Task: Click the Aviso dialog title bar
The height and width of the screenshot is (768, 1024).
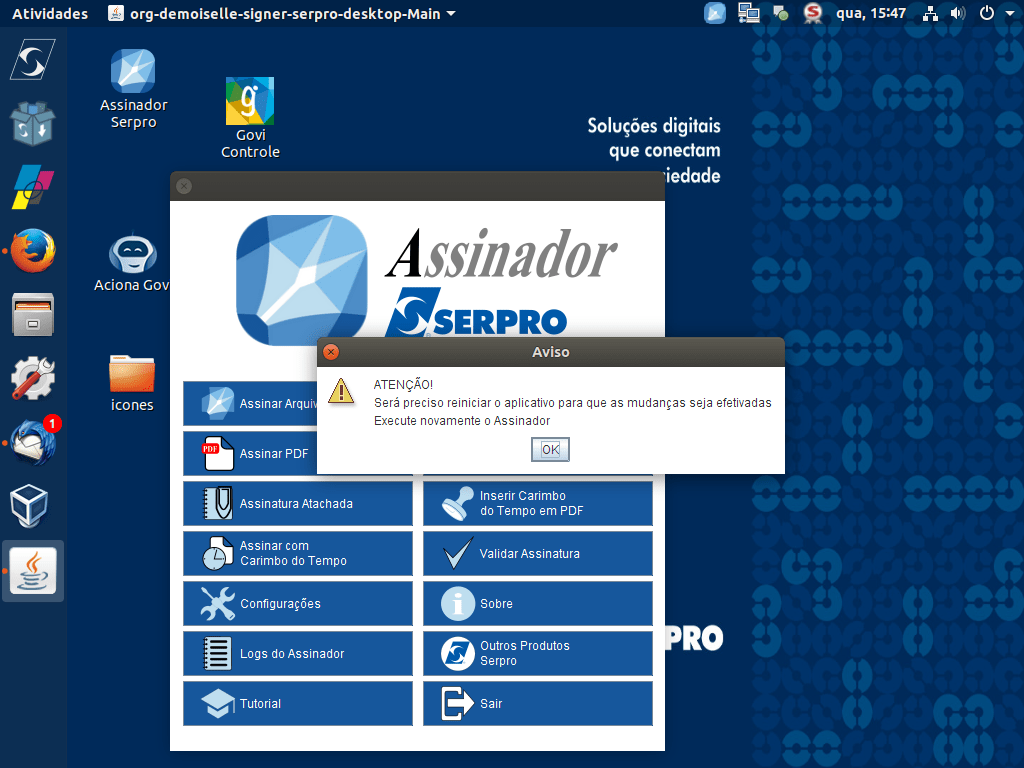Action: (x=551, y=352)
